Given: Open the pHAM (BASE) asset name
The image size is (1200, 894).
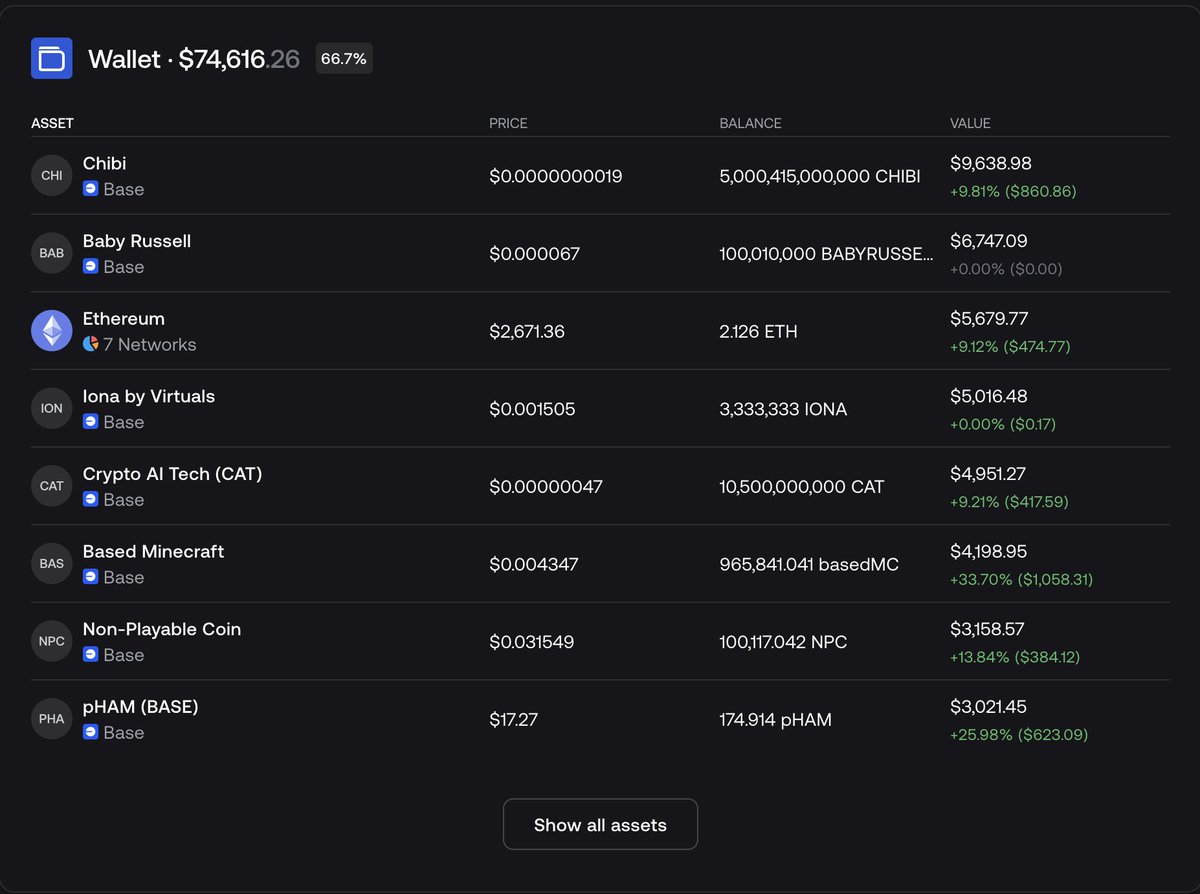Looking at the screenshot, I should (141, 707).
